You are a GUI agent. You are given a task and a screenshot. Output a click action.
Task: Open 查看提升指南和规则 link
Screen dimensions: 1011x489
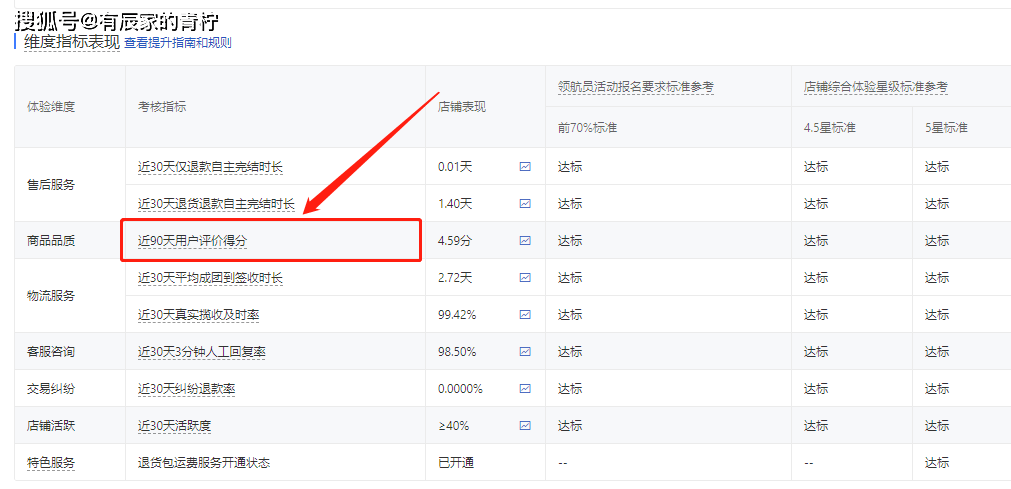pyautogui.click(x=178, y=43)
